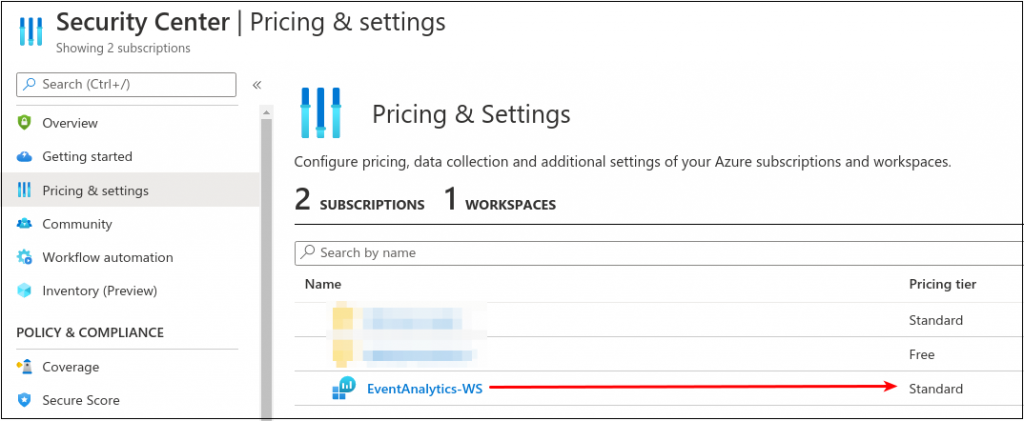
Task: Click the EventAnalytics-WS workspace icon
Action: pos(344,389)
